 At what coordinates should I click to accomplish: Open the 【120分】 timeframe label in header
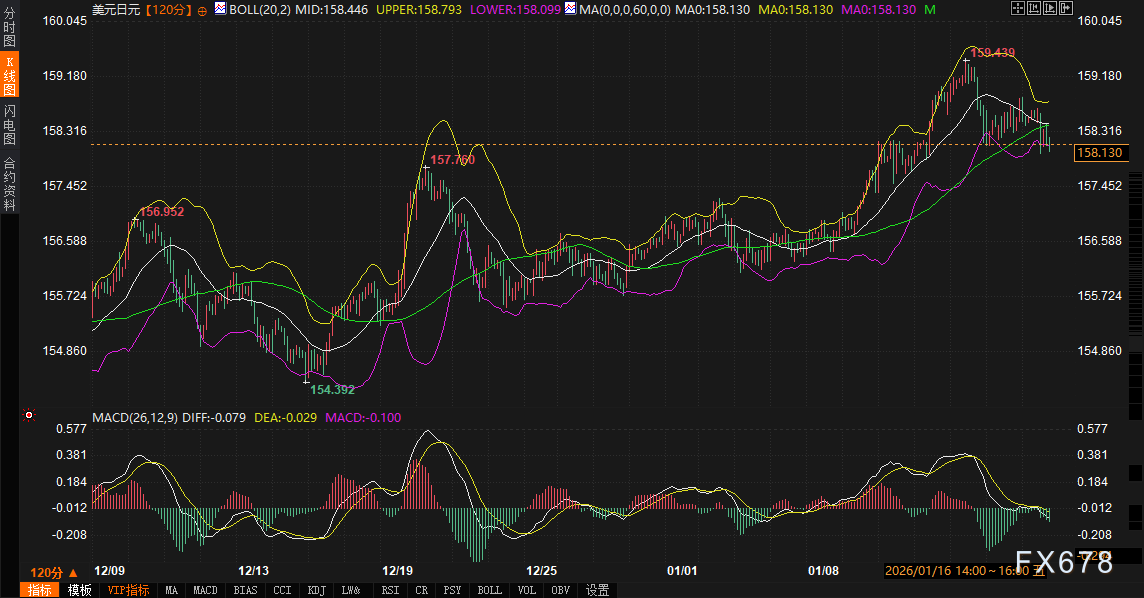(169, 10)
